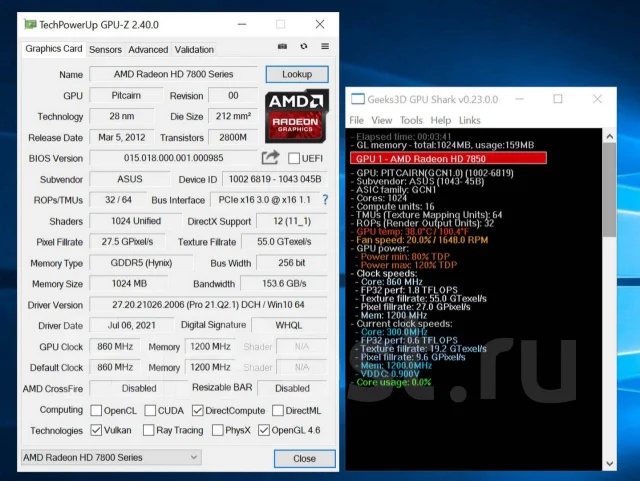The image size is (640, 481).
Task: Click the Release Date Mar 5, 2012 value
Action: click(122, 137)
